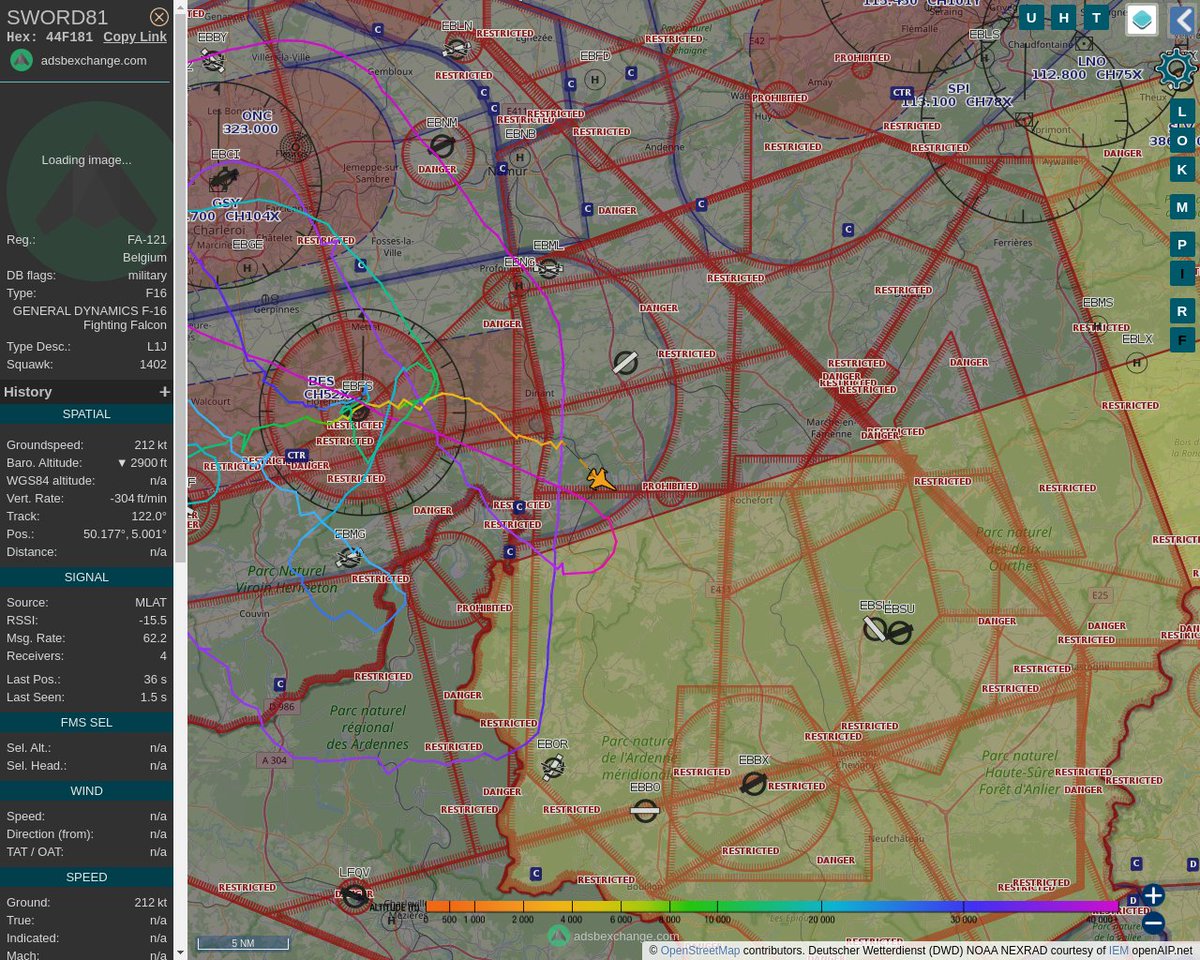The width and height of the screenshot is (1200, 960).
Task: Expand the History section
Action: [164, 391]
